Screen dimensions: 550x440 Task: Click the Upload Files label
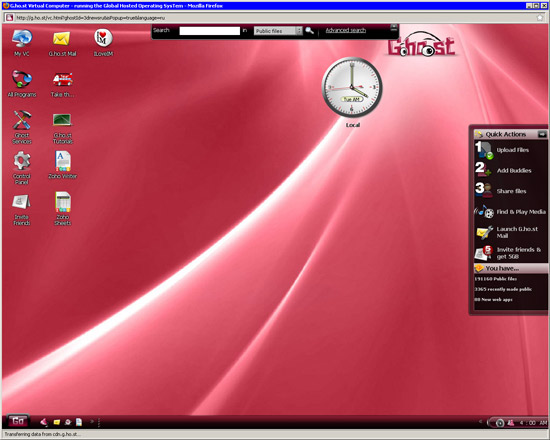coord(512,150)
